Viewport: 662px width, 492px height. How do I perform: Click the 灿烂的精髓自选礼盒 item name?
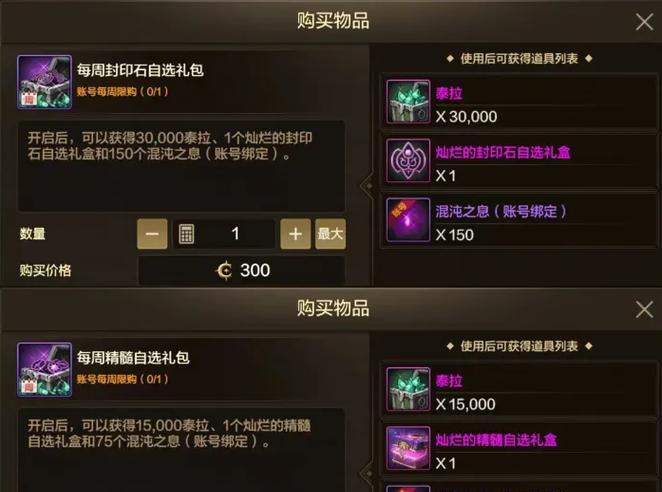[x=496, y=440]
